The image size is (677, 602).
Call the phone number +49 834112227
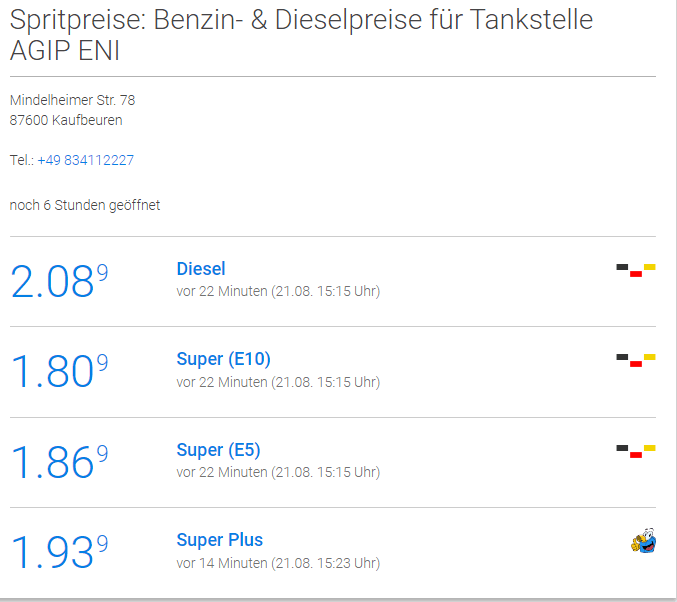(85, 160)
